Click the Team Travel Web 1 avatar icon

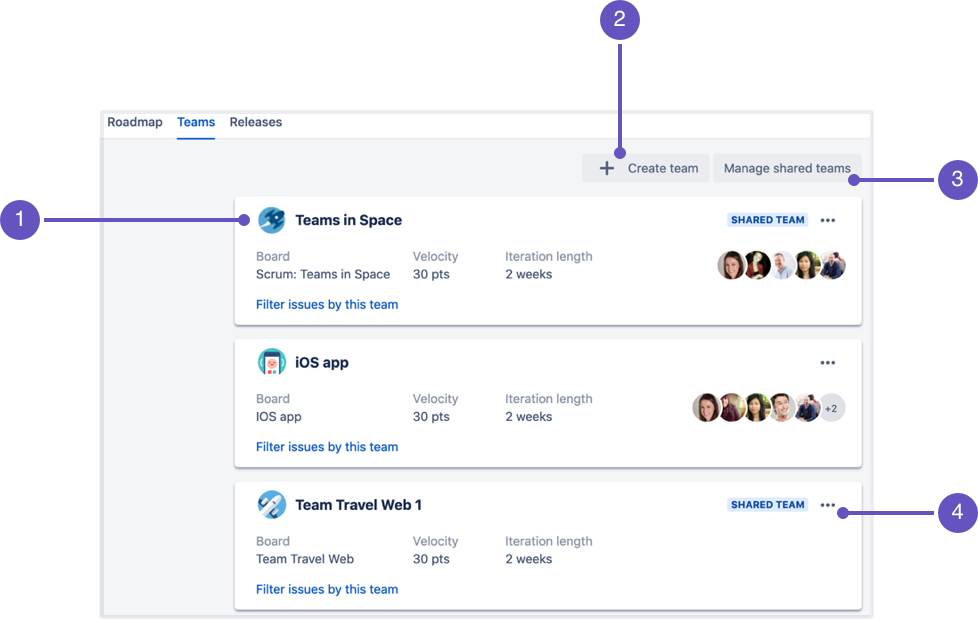coord(272,505)
